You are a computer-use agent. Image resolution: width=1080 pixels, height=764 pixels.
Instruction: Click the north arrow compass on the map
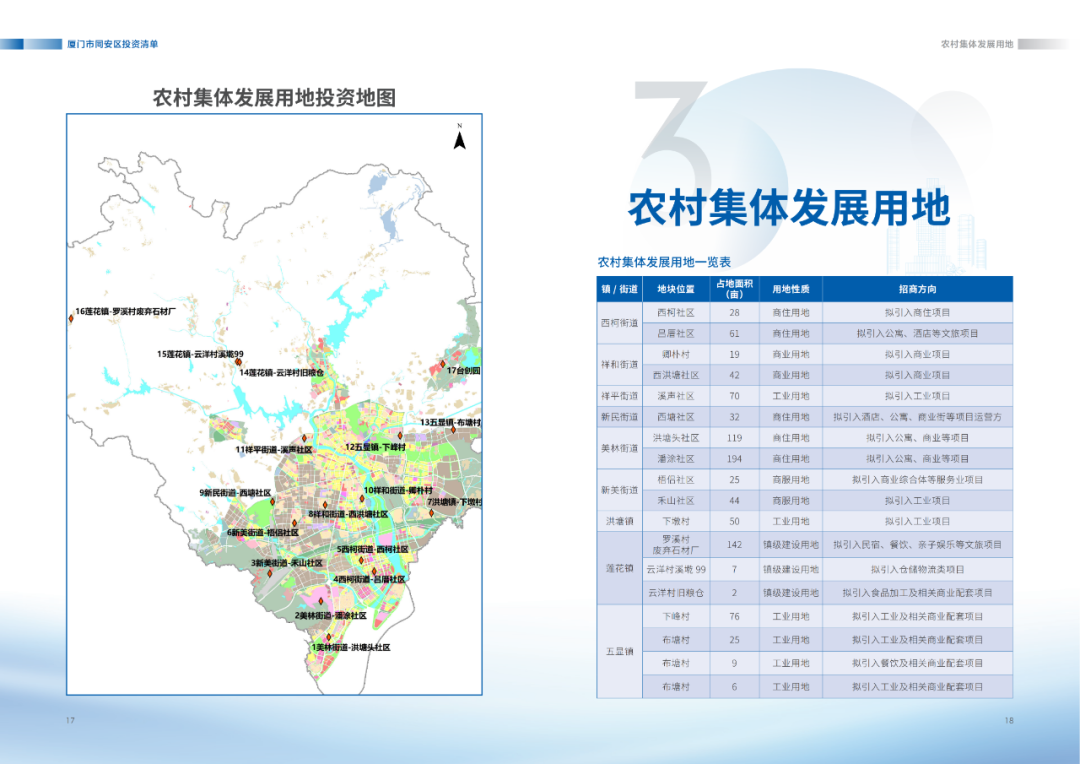460,137
